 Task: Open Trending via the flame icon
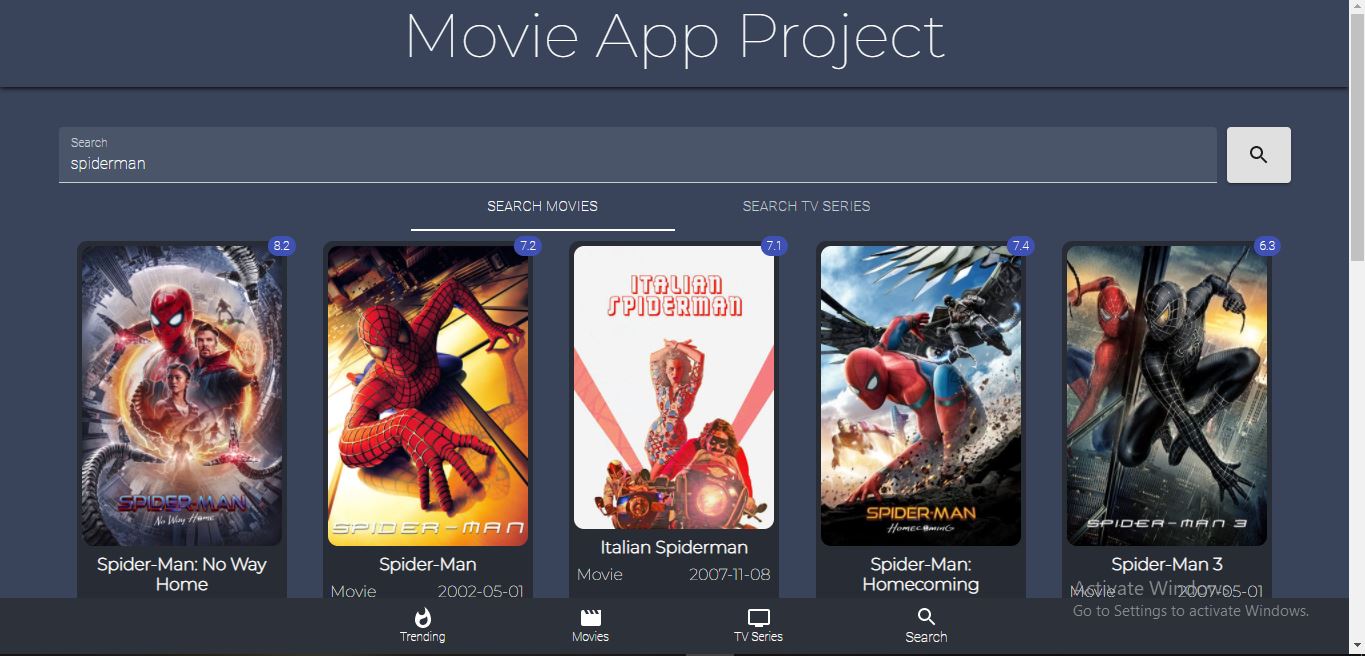[x=422, y=617]
